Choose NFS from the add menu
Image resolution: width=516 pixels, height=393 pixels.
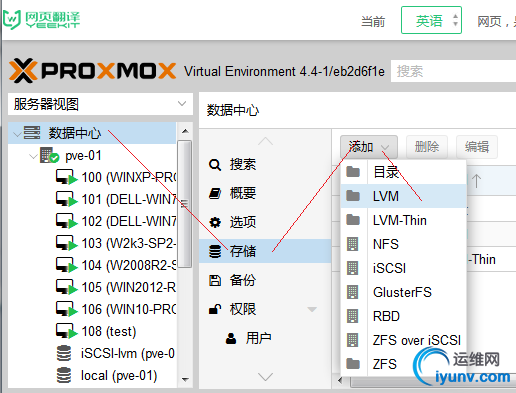(x=403, y=244)
